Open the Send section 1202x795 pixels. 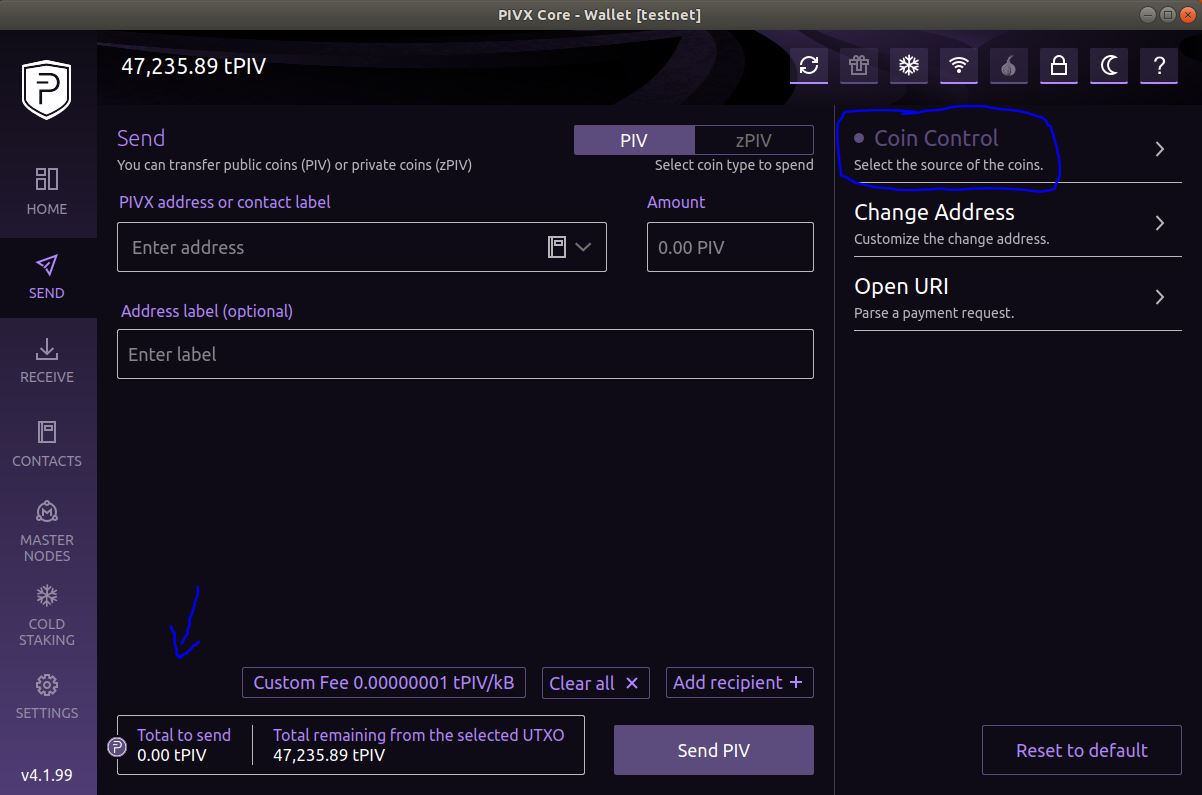[47, 277]
